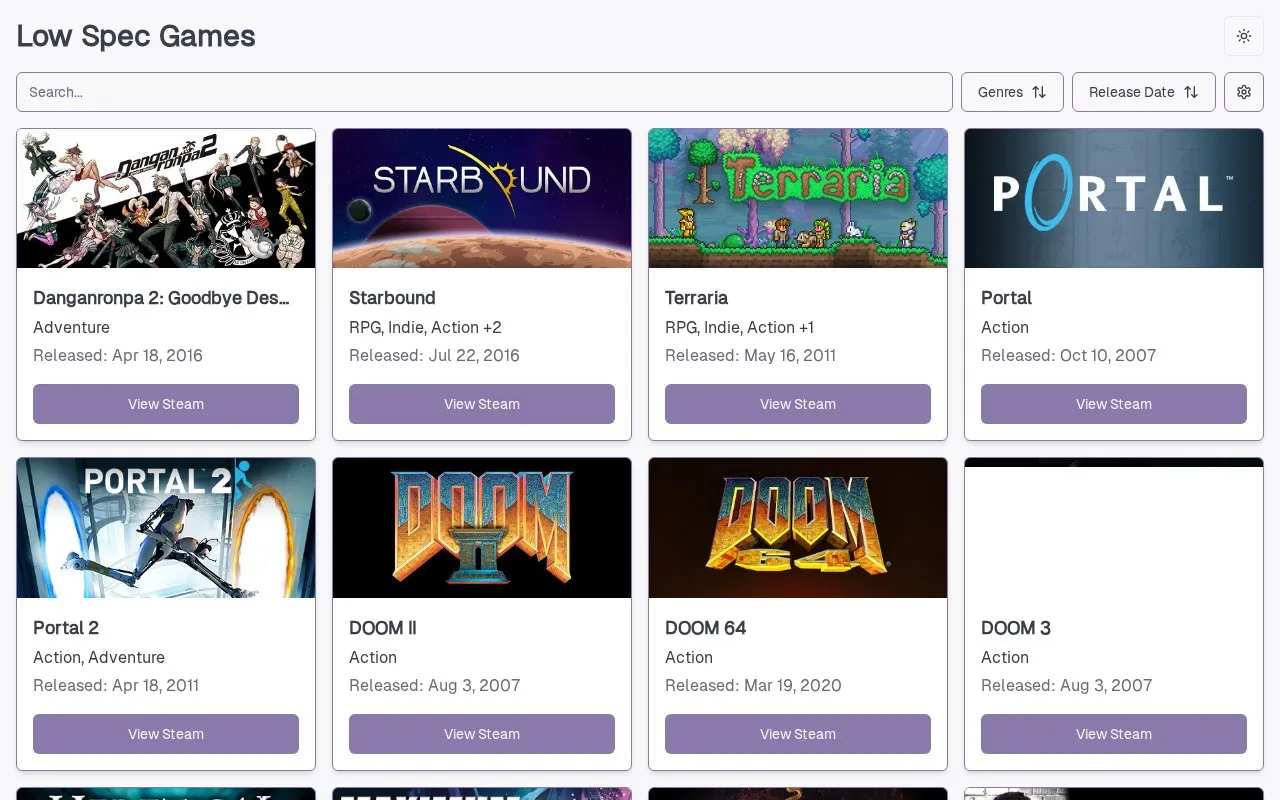
Task: Click the Starbound game title
Action: (x=392, y=298)
